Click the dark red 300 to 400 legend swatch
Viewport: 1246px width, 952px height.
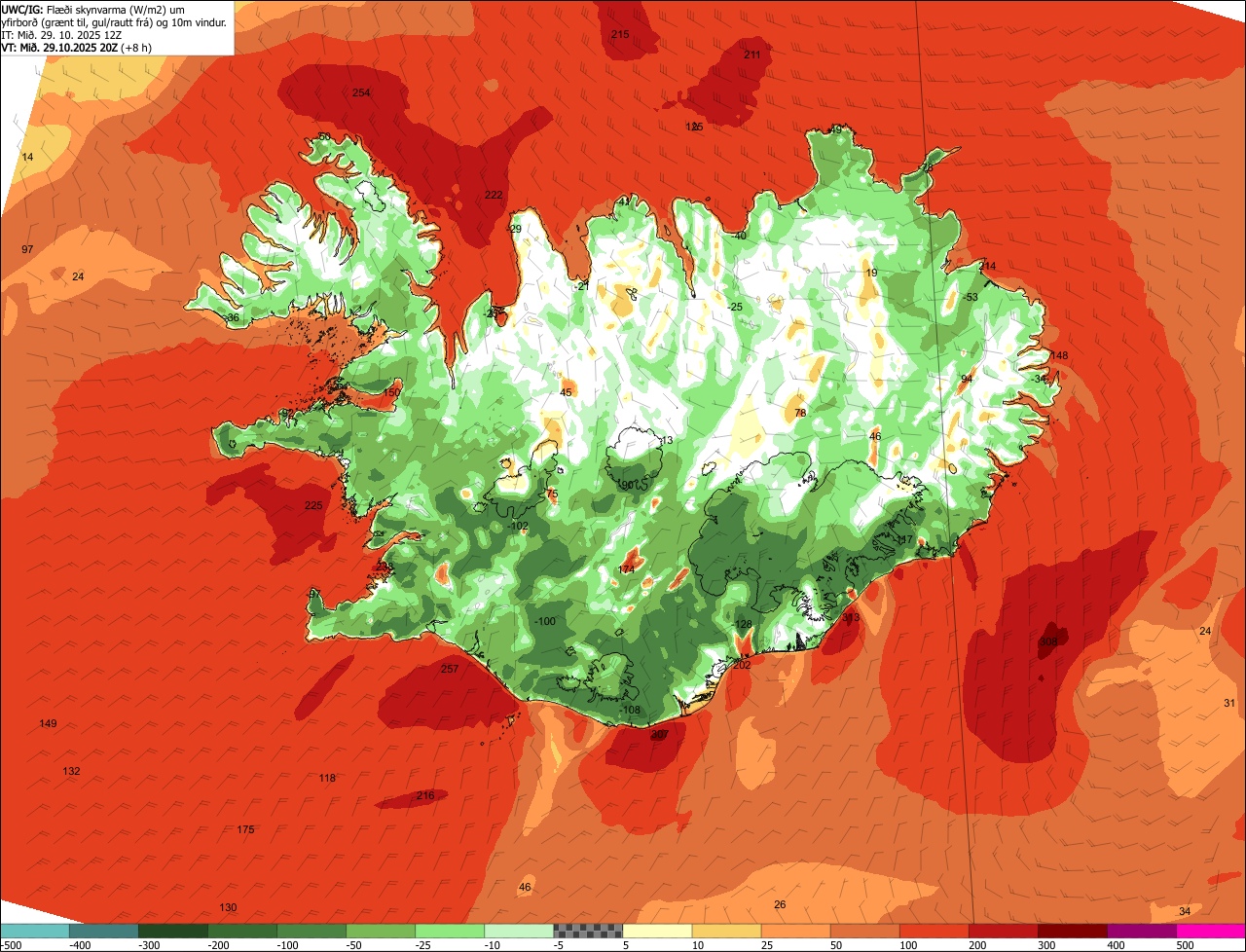click(x=1074, y=931)
